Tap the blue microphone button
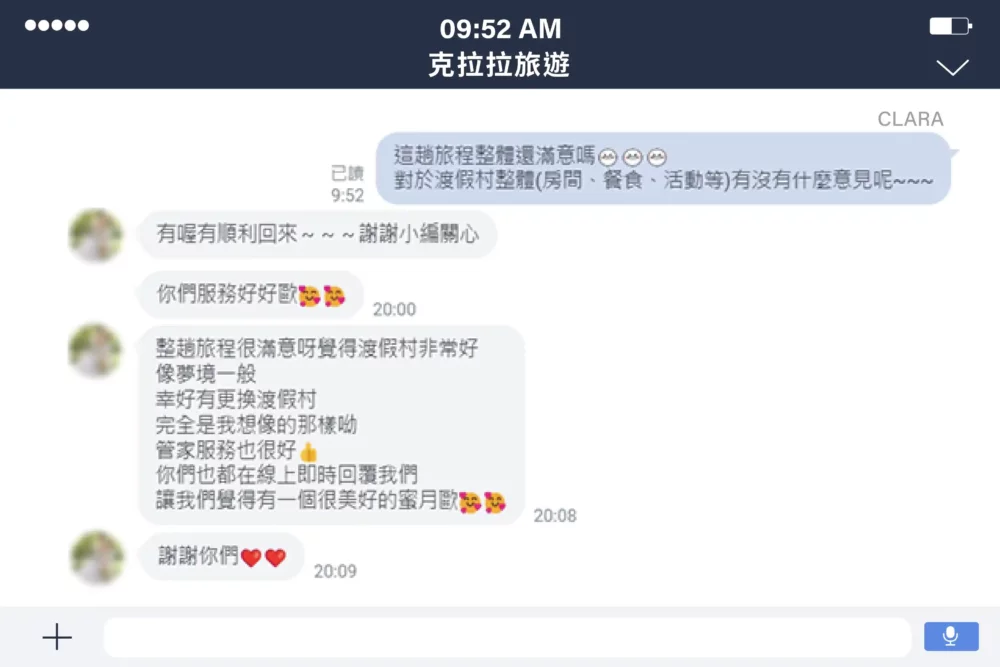1000x667 pixels. pos(951,636)
